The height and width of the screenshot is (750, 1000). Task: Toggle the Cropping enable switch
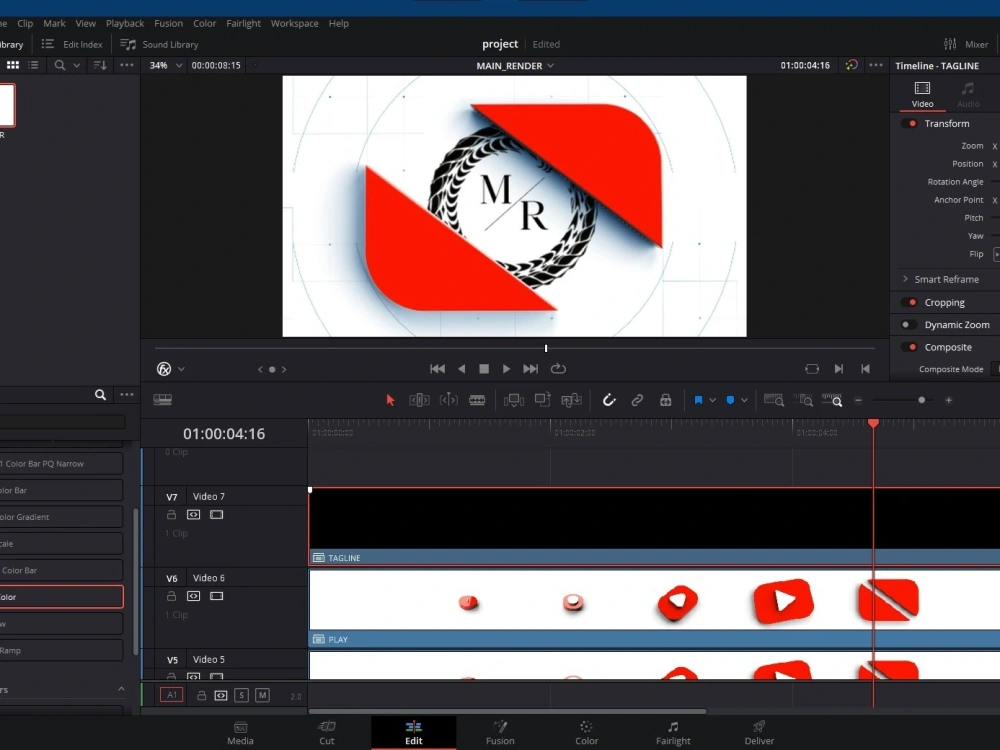point(909,302)
